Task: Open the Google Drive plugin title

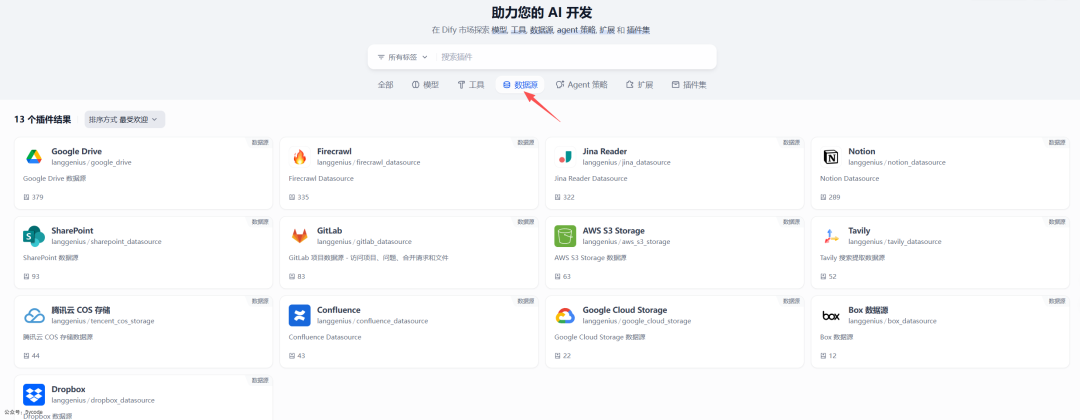Action: point(76,151)
